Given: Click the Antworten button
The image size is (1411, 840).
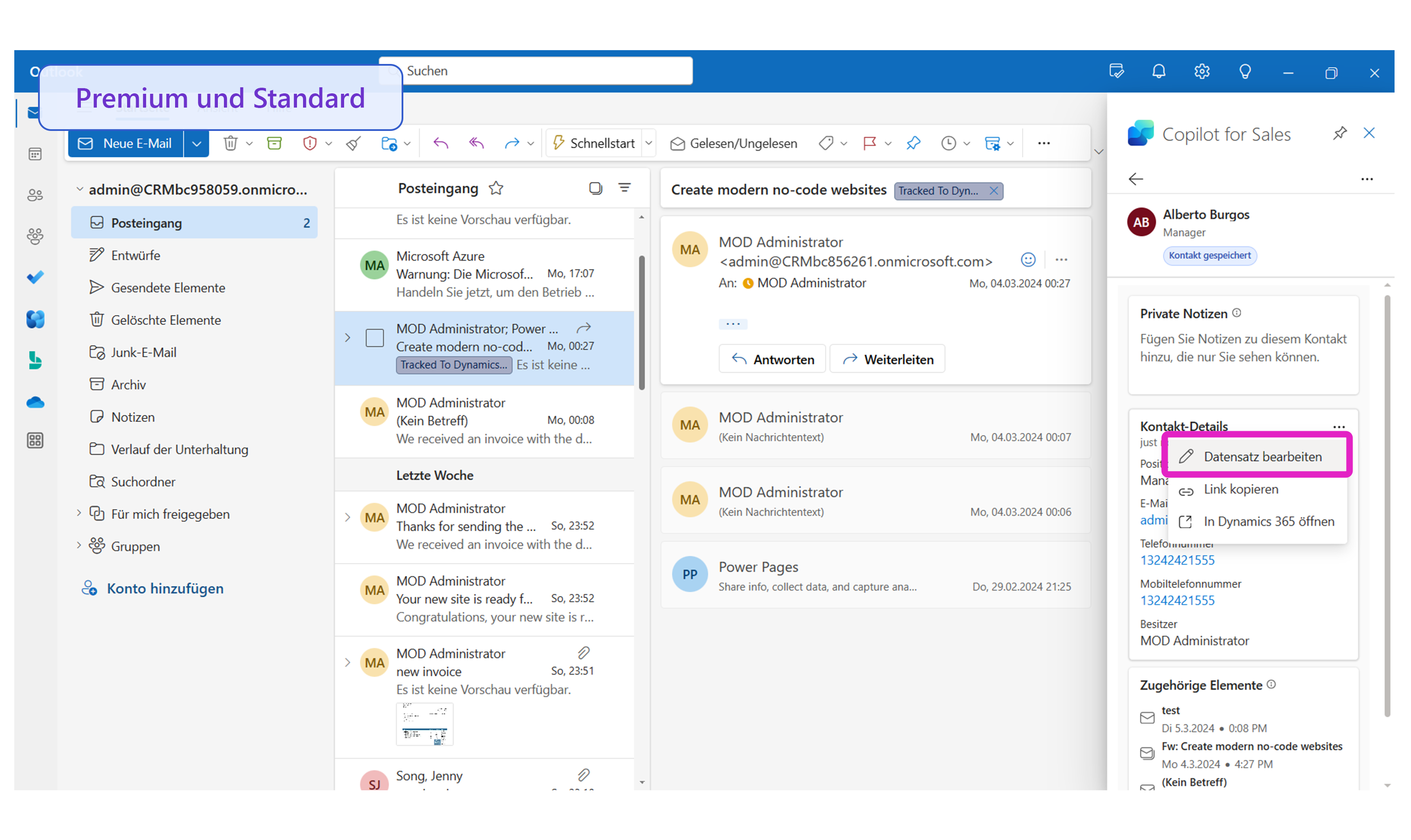Looking at the screenshot, I should pyautogui.click(x=773, y=360).
